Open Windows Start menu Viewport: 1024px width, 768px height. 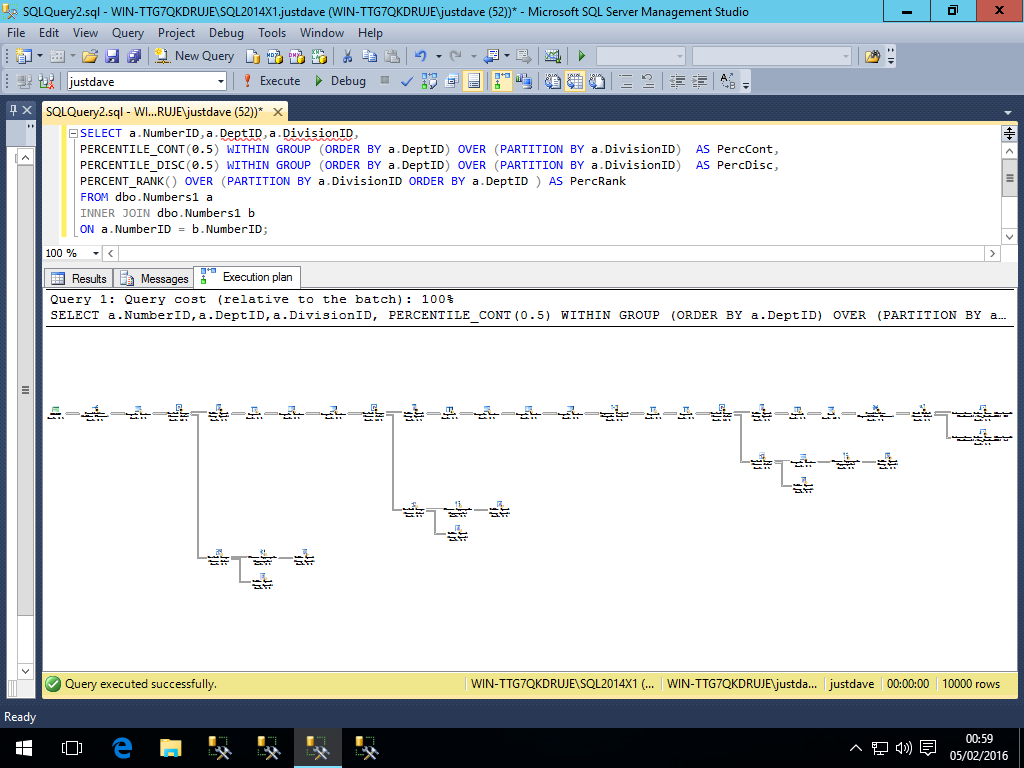click(22, 747)
